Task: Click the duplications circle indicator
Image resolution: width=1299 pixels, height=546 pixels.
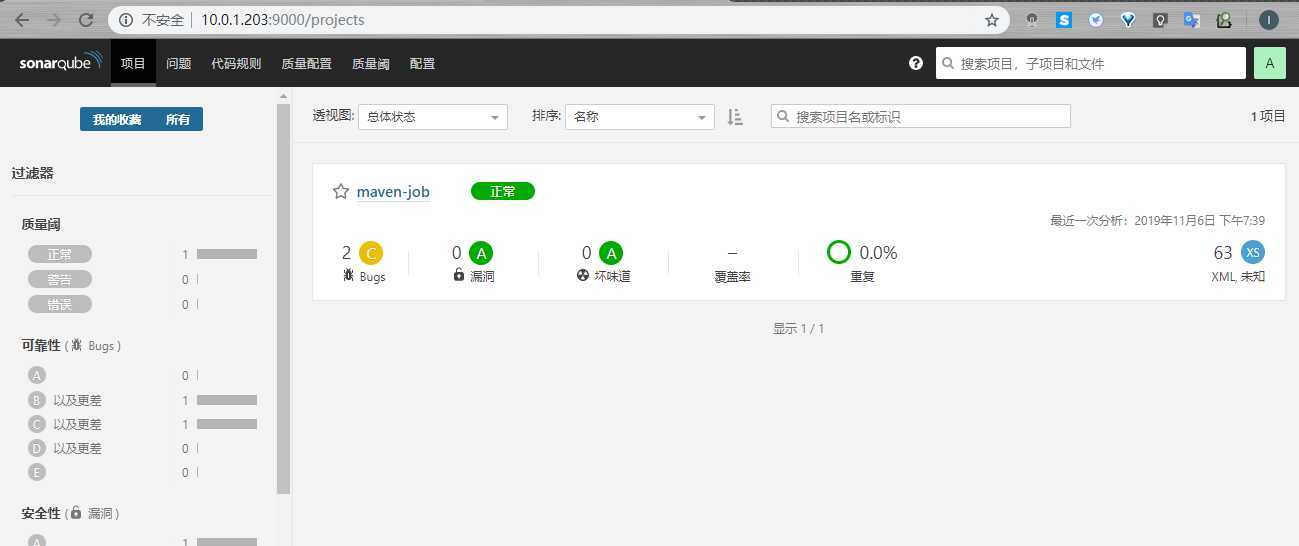Action: pos(839,252)
